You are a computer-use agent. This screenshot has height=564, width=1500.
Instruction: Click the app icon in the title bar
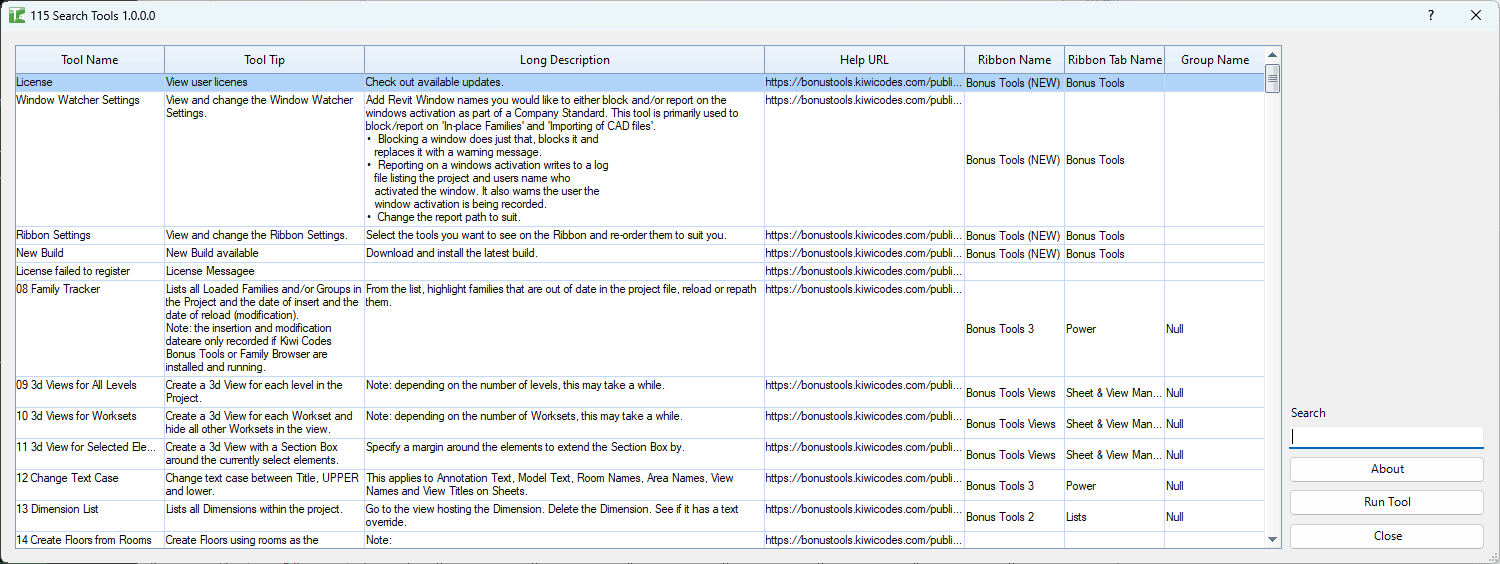click(x=17, y=16)
